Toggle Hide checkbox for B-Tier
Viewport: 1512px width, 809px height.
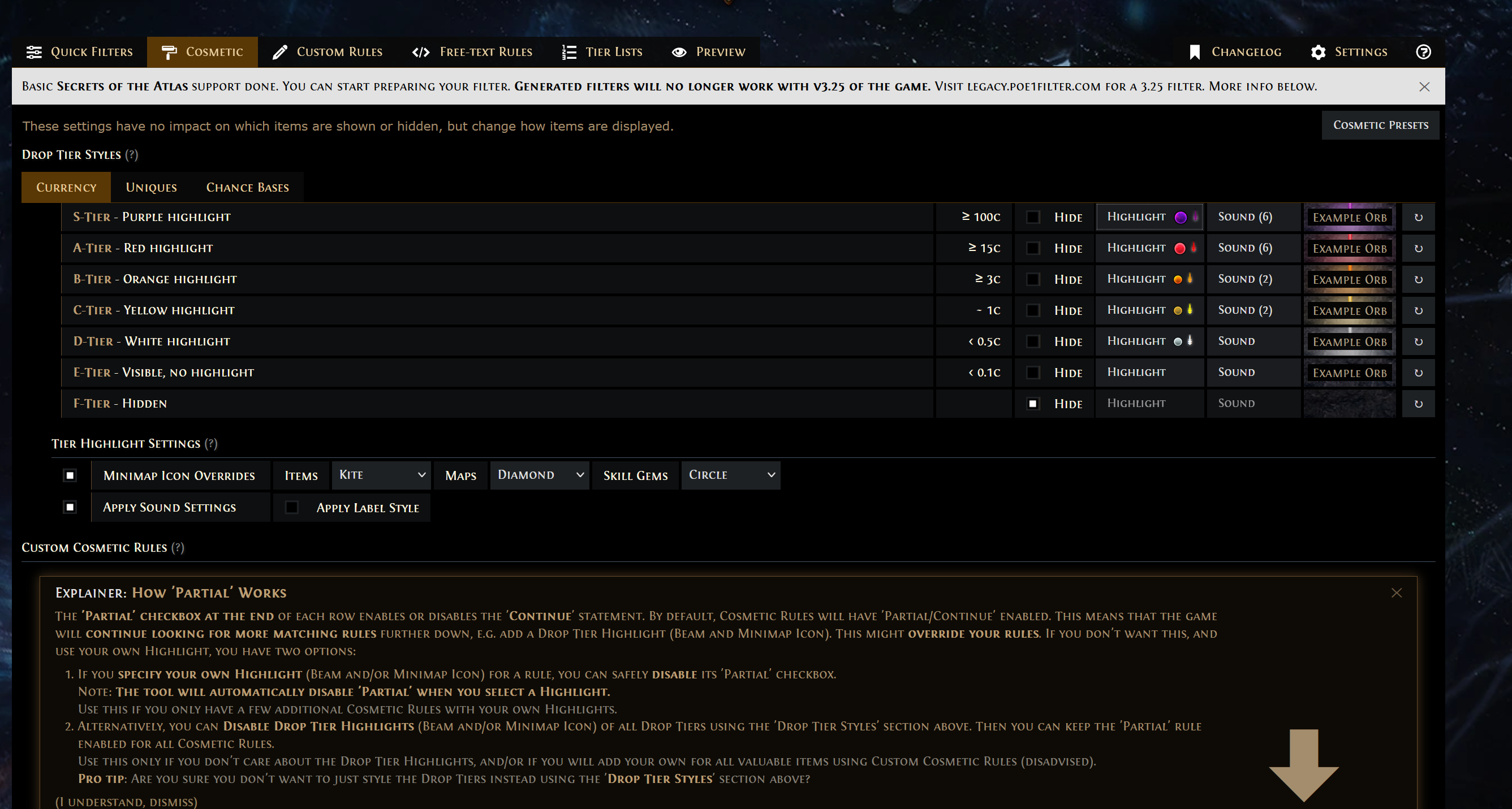tap(1032, 280)
